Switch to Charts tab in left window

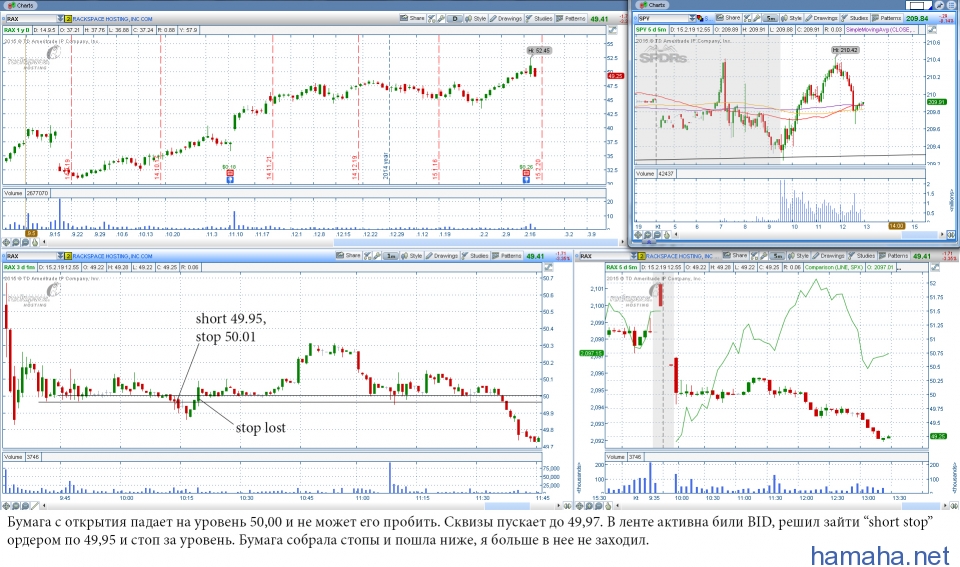pos(21,5)
